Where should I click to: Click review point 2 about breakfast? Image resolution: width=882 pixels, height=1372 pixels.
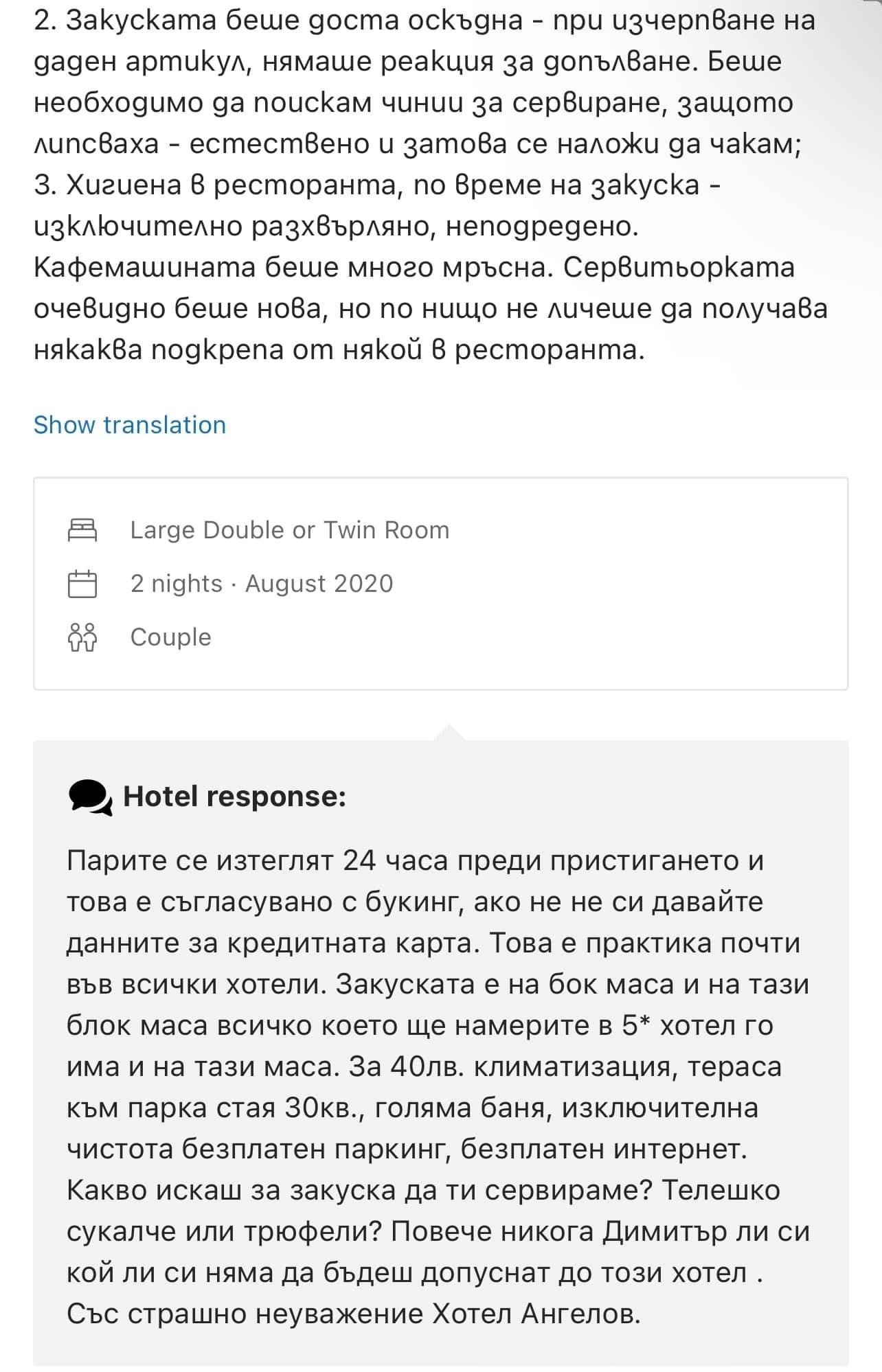(275, 21)
